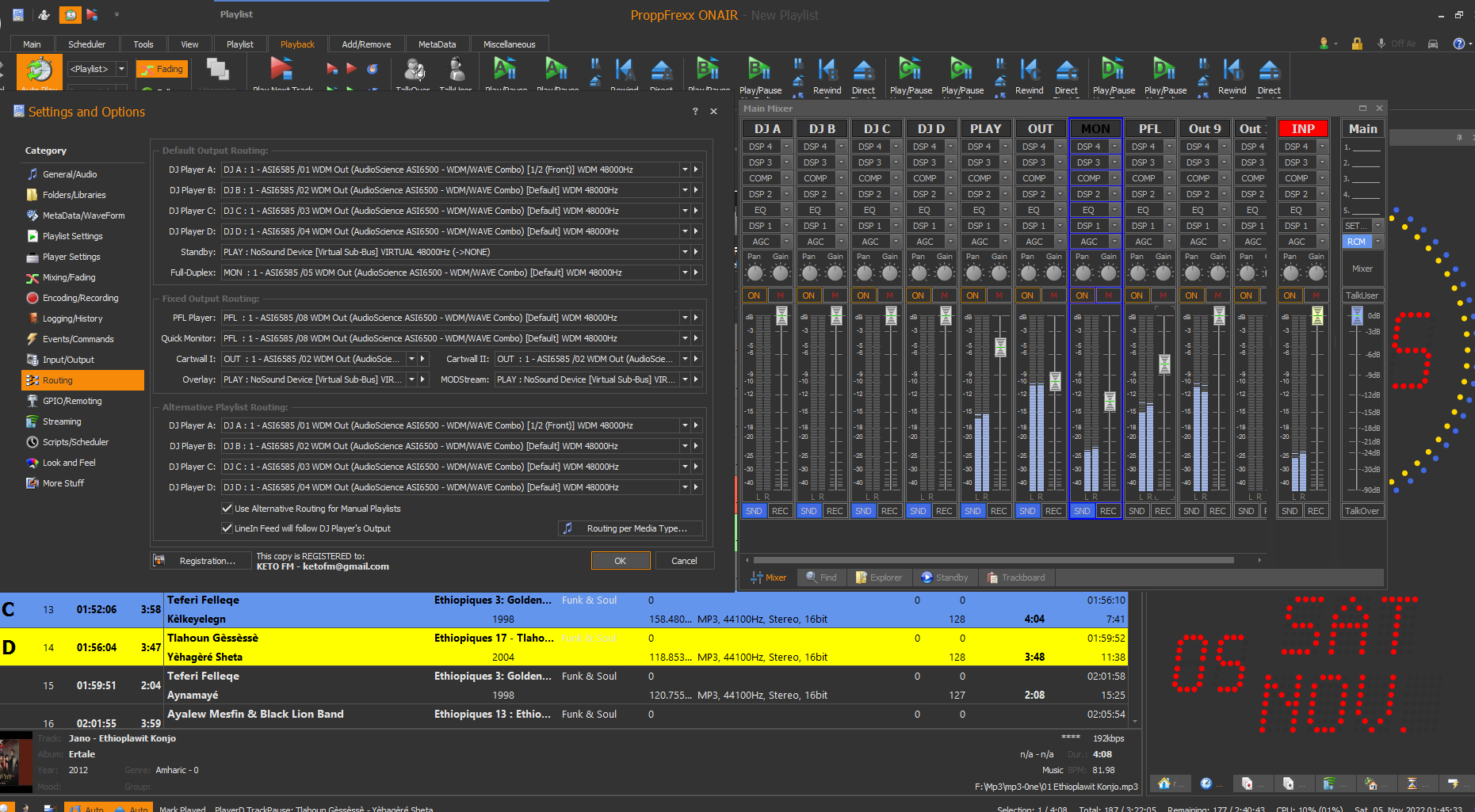Select Encoding/Recording in the category list

coord(80,298)
